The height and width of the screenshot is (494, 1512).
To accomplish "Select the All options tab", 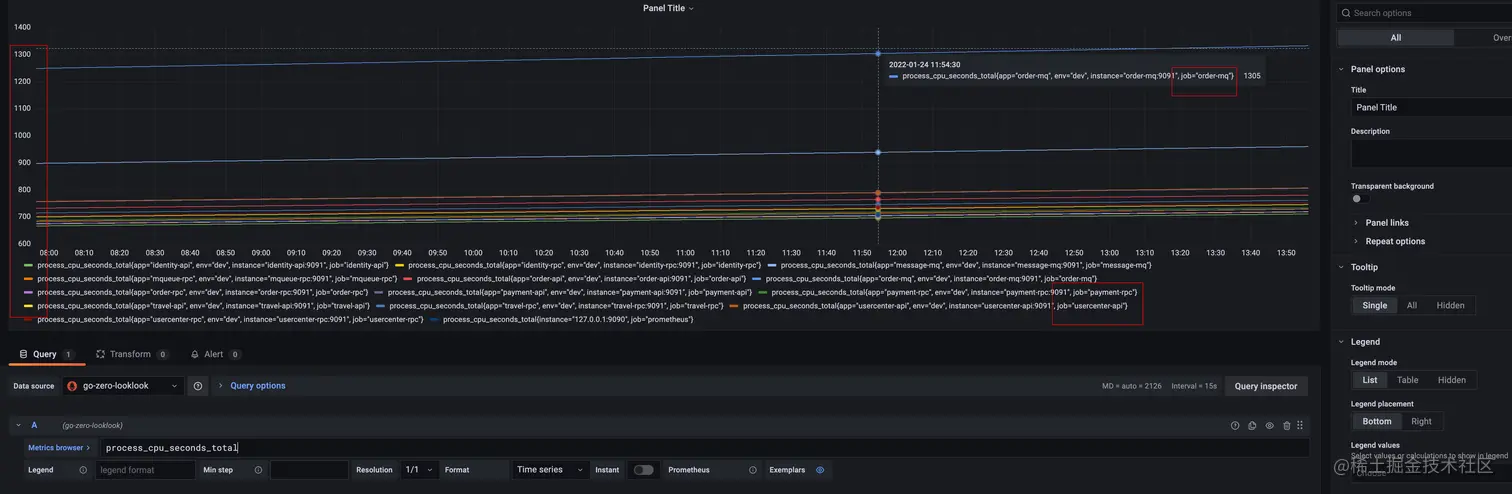I will pyautogui.click(x=1395, y=38).
